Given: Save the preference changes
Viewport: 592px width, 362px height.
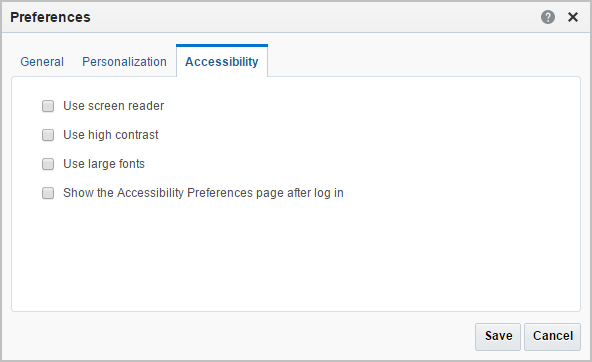Looking at the screenshot, I should click(x=498, y=337).
